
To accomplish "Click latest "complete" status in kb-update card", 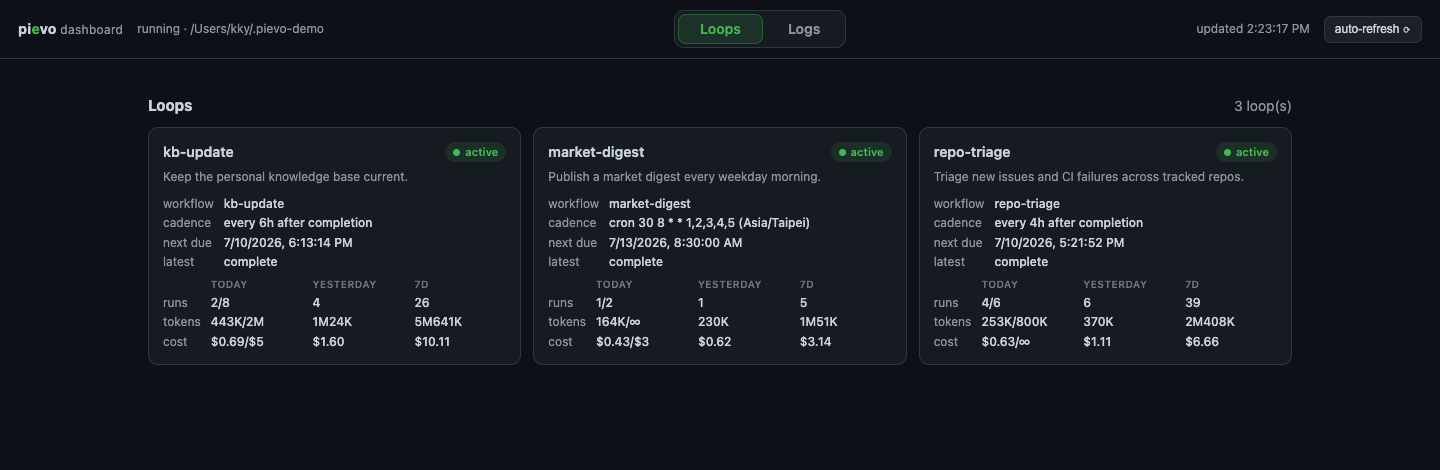I will 251,262.
